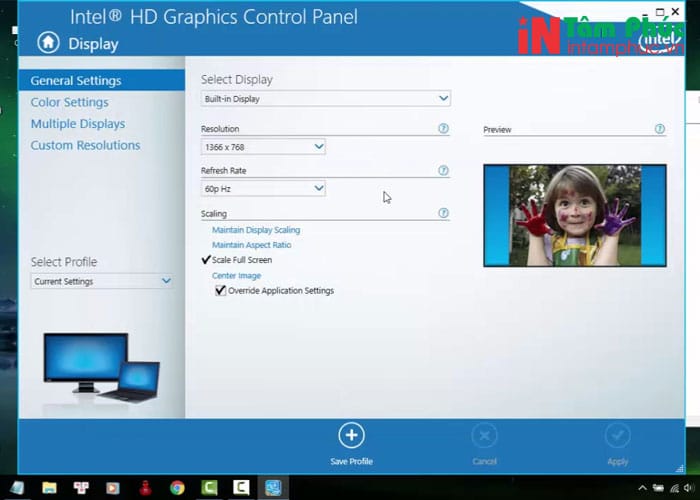700x500 pixels.
Task: Open the red figure taskbar icon
Action: pyautogui.click(x=145, y=488)
